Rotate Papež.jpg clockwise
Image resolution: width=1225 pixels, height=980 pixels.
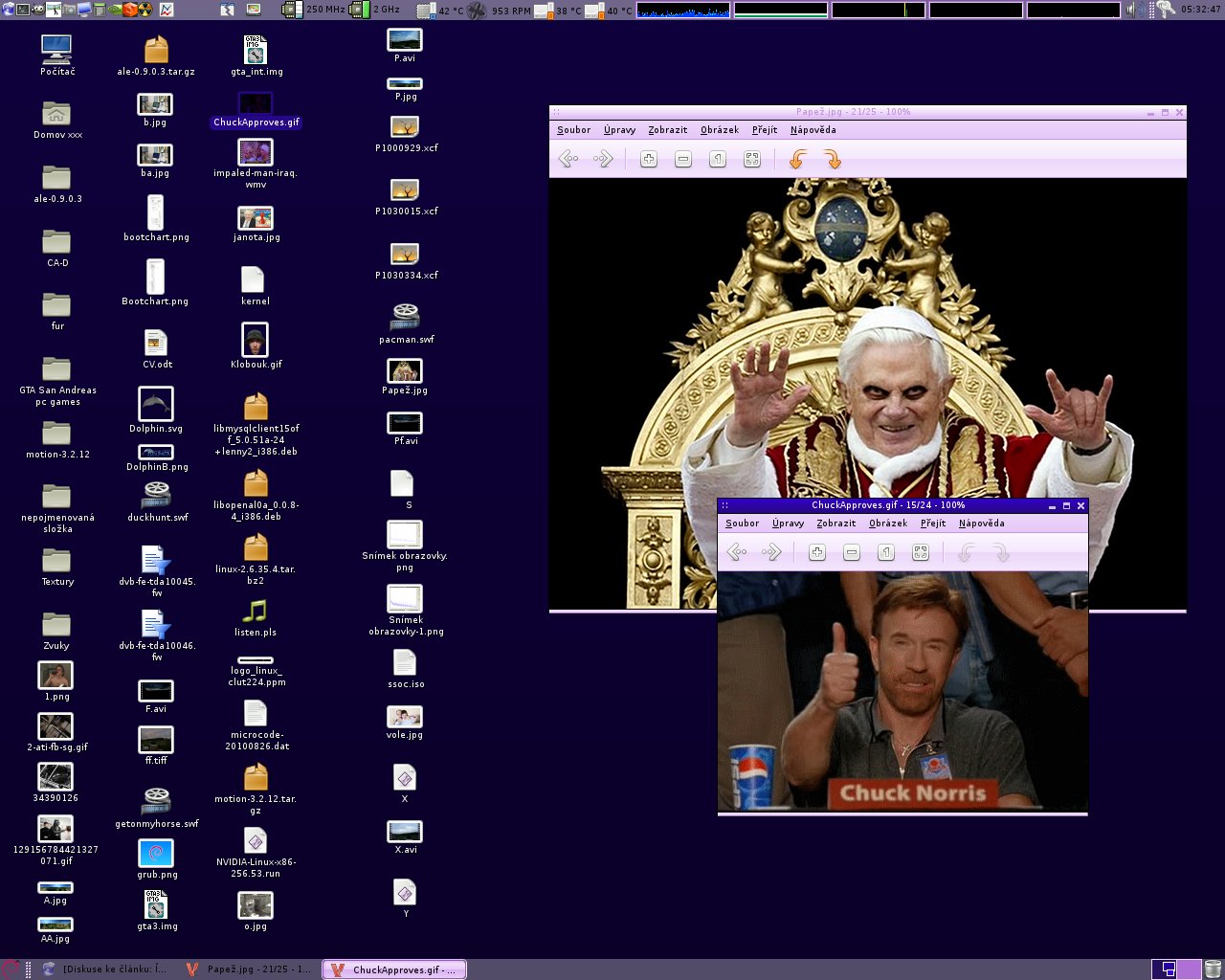[x=833, y=159]
